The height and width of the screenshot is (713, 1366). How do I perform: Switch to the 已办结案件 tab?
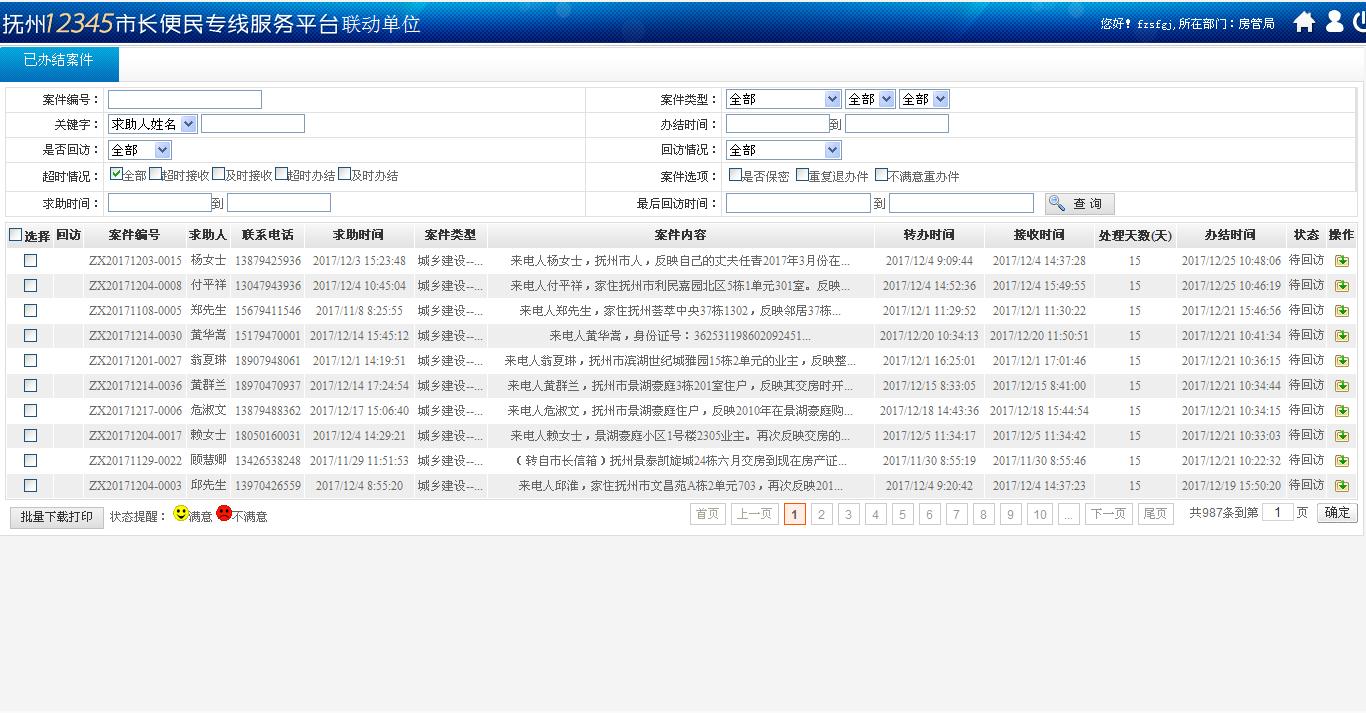(x=59, y=62)
